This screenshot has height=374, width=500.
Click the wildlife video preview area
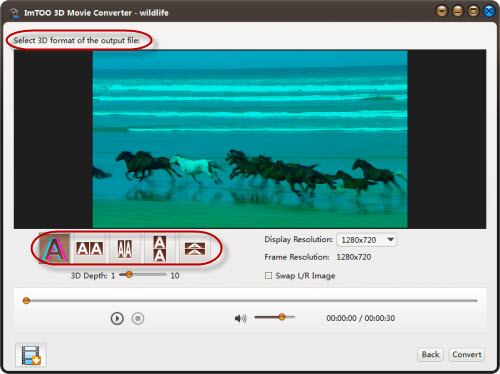tap(250, 139)
